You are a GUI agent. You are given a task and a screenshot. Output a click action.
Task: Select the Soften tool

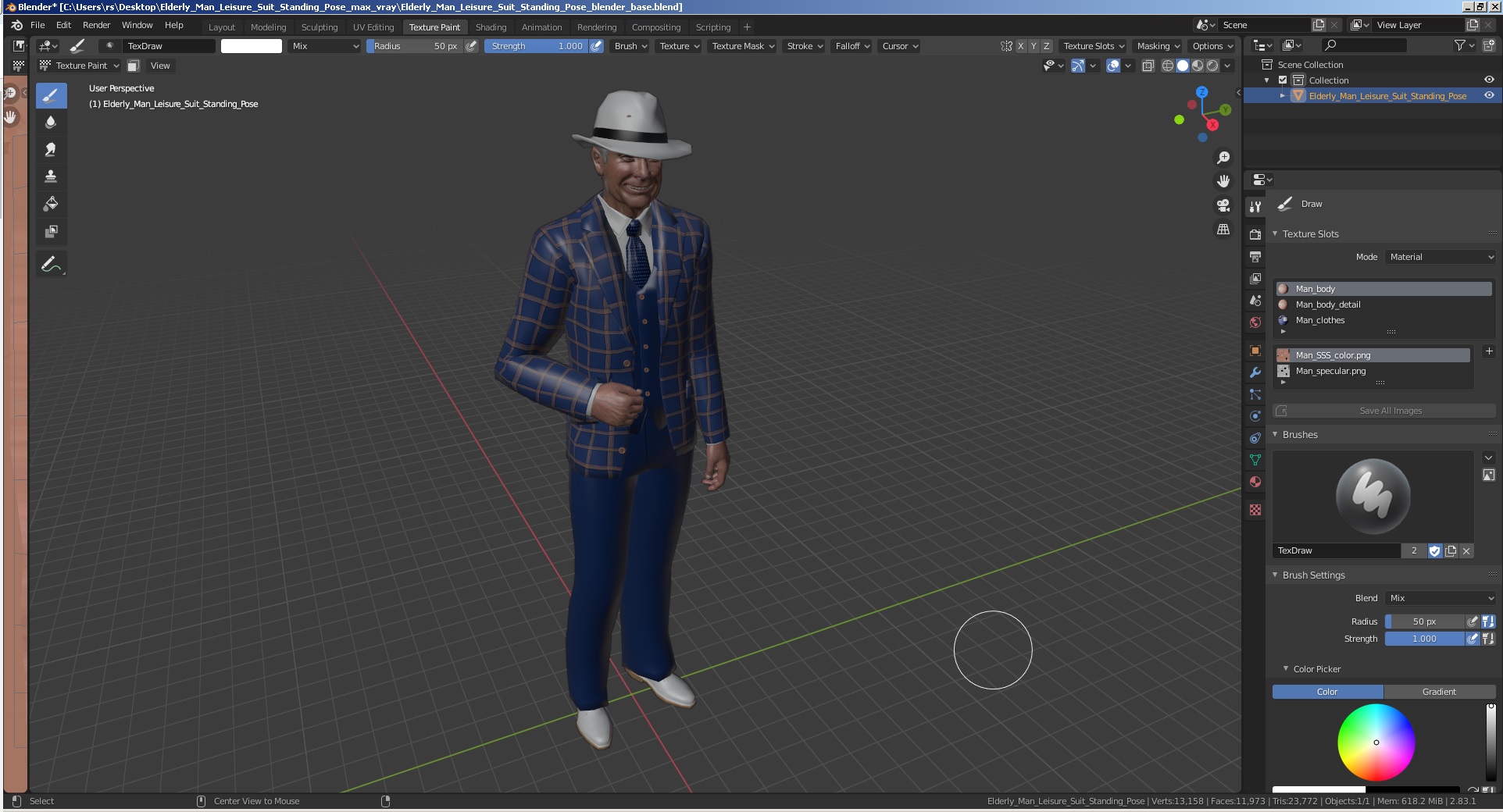click(51, 122)
